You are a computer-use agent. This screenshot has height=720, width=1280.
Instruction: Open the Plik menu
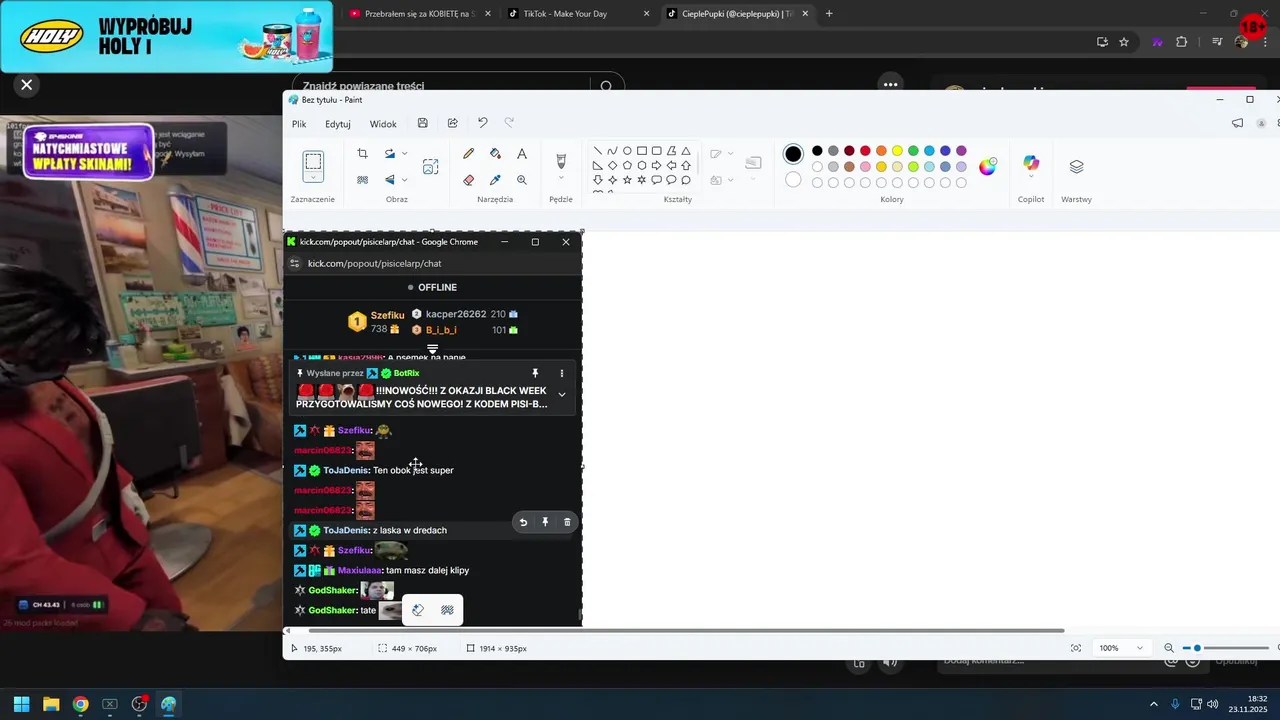pyautogui.click(x=299, y=124)
